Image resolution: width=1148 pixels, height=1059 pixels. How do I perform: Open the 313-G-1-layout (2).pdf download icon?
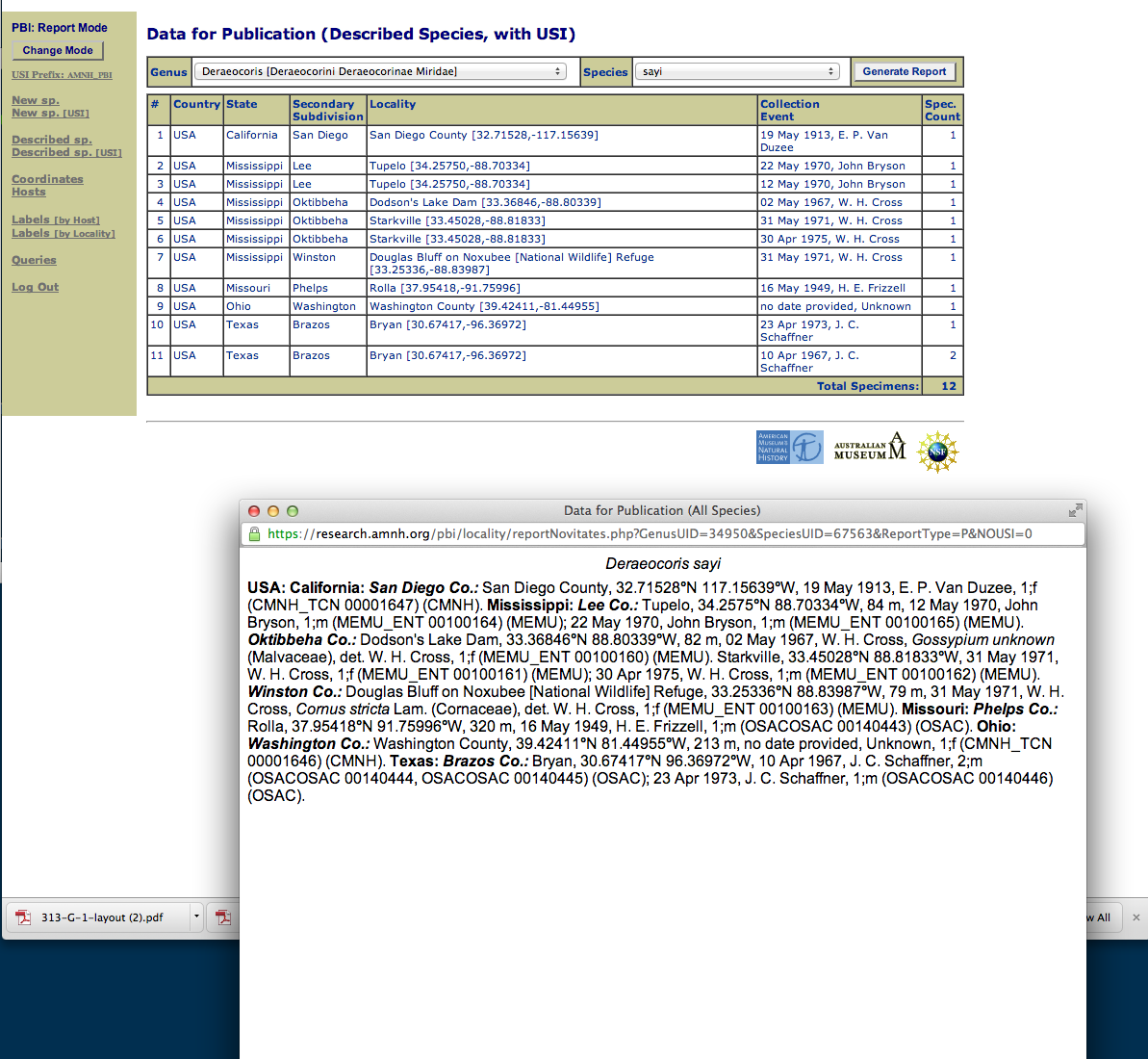coord(22,917)
